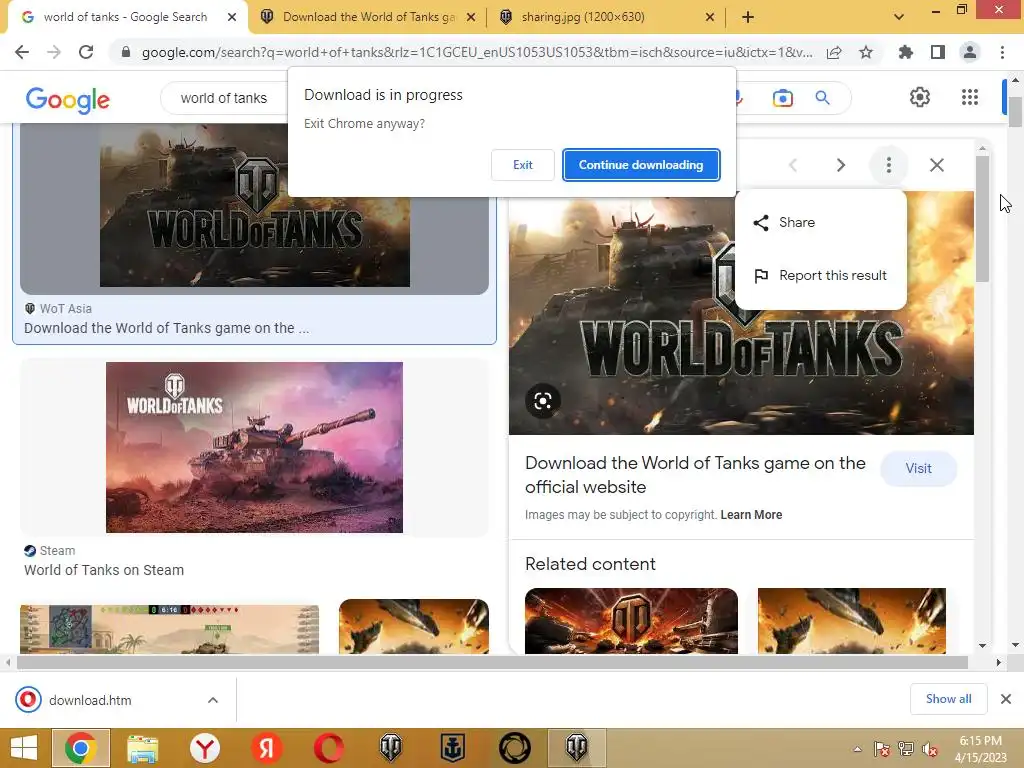The height and width of the screenshot is (768, 1024).
Task: Open the download.htm item in the downloads bar
Action: [x=90, y=700]
